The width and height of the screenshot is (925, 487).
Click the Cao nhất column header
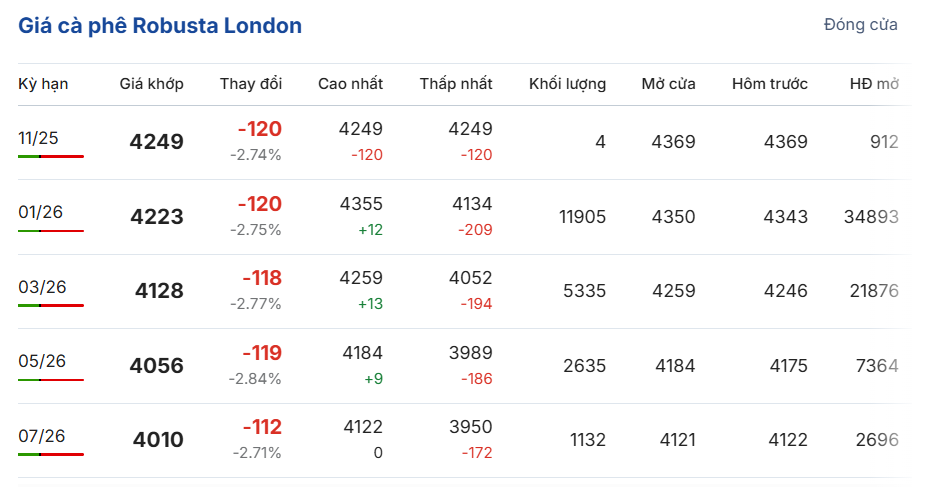(350, 84)
